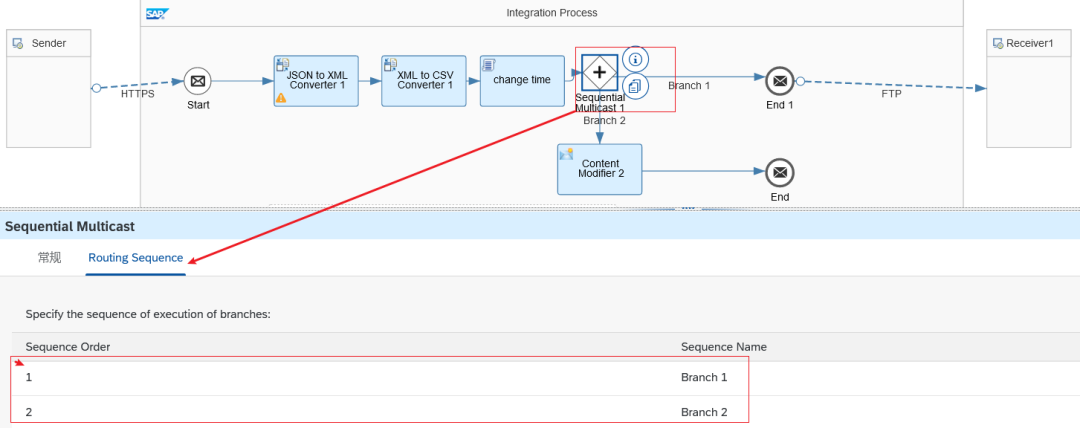Open the Routing Sequence tab
Viewport: 1080px width, 428px height.
point(135,258)
